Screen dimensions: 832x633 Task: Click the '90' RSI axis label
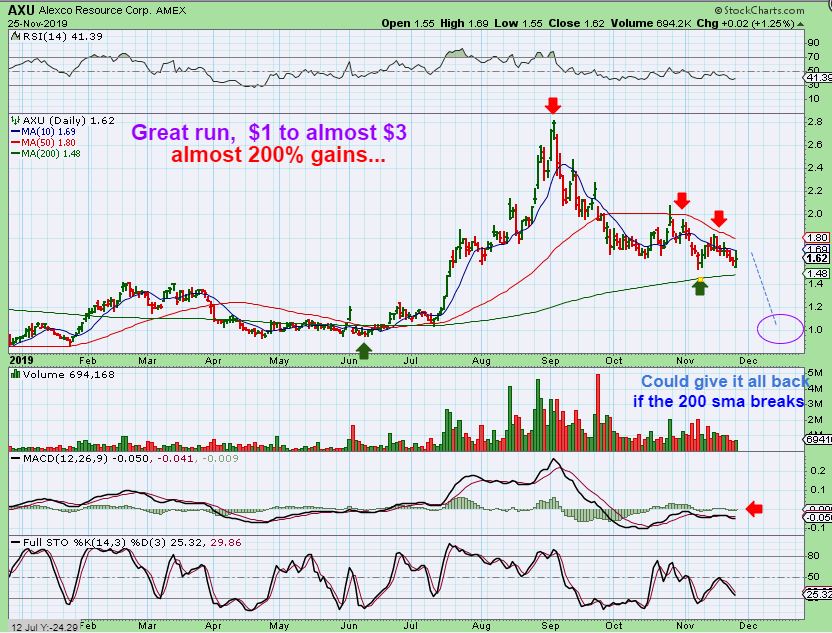tap(813, 43)
